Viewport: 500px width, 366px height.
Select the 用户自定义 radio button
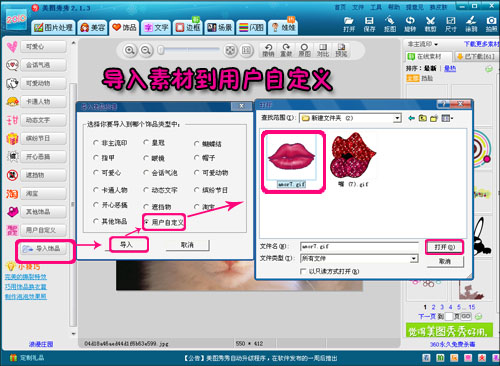[146, 221]
